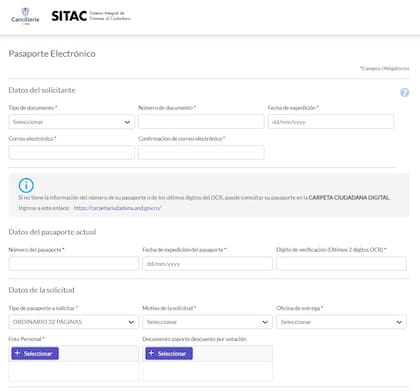Screen dimensions: 420x392
Task: Click the Datos del solicitante heading
Action: (x=42, y=90)
